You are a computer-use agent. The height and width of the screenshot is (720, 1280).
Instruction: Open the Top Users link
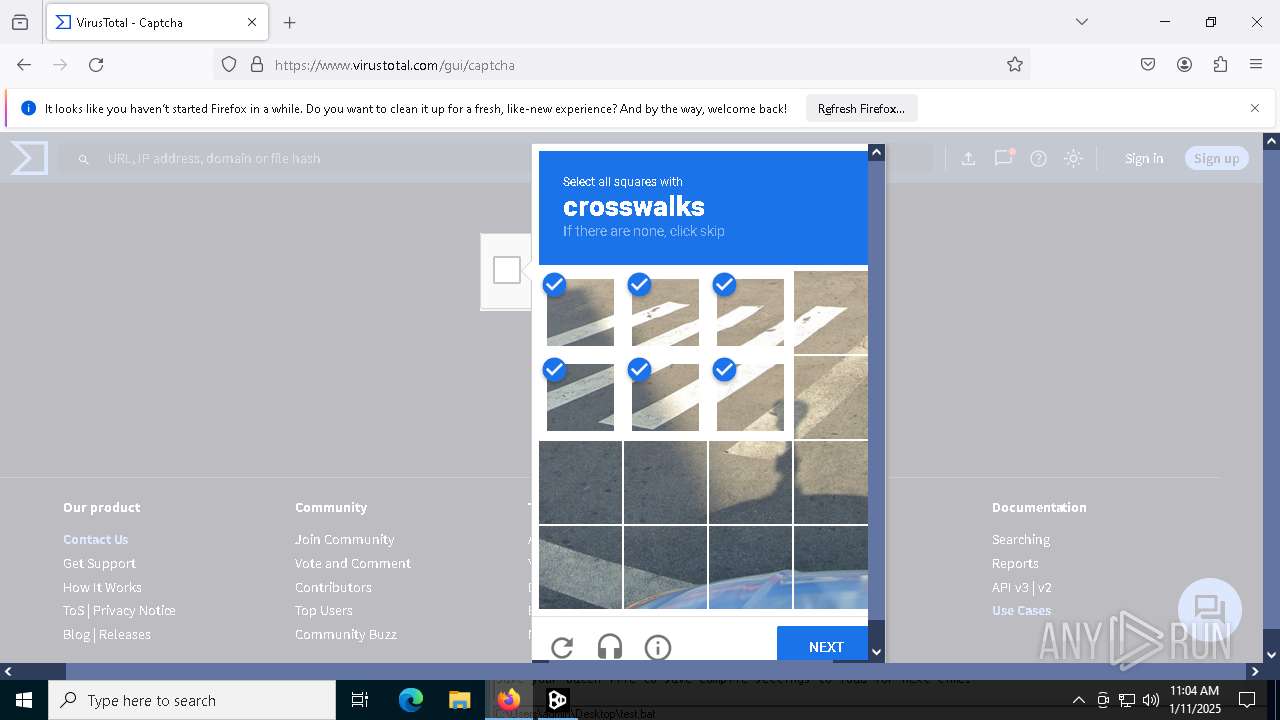[323, 610]
